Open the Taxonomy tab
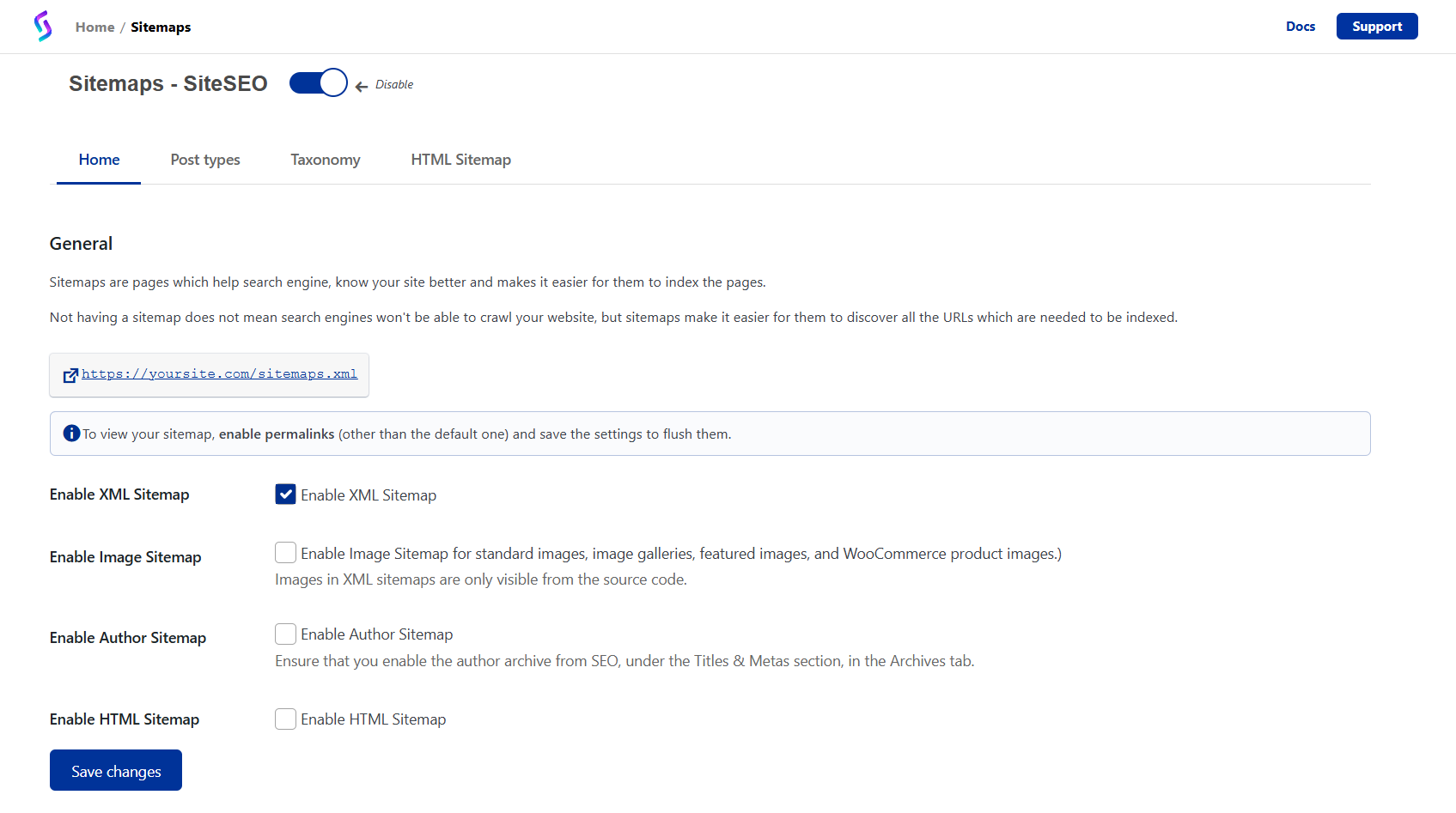Screen dimensions: 1456x813 point(326,160)
